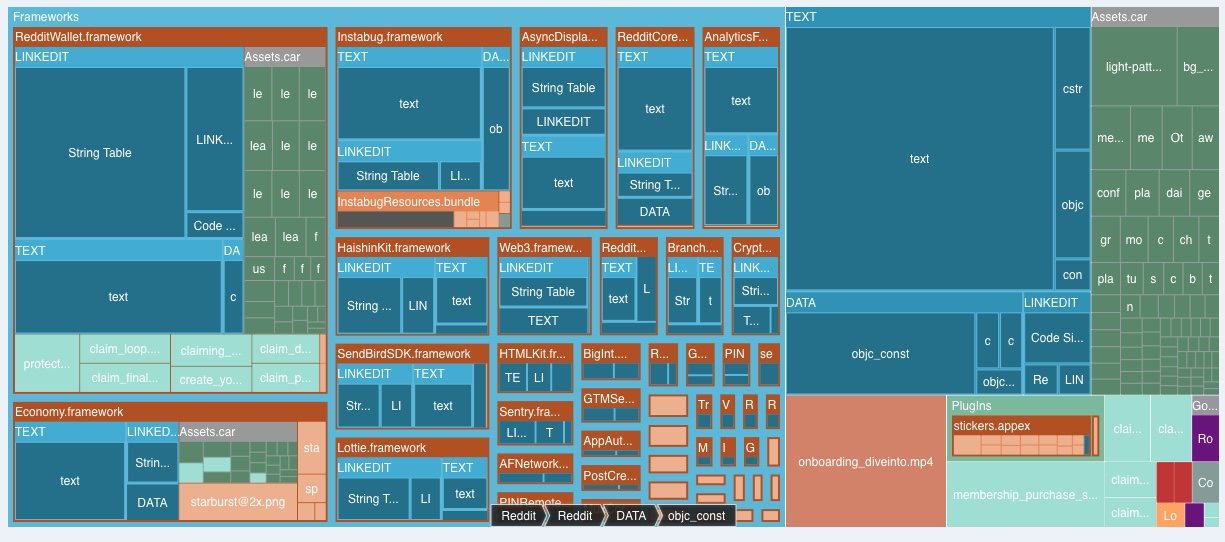
Task: Open the RedditWallet.framework header
Action: (x=170, y=37)
